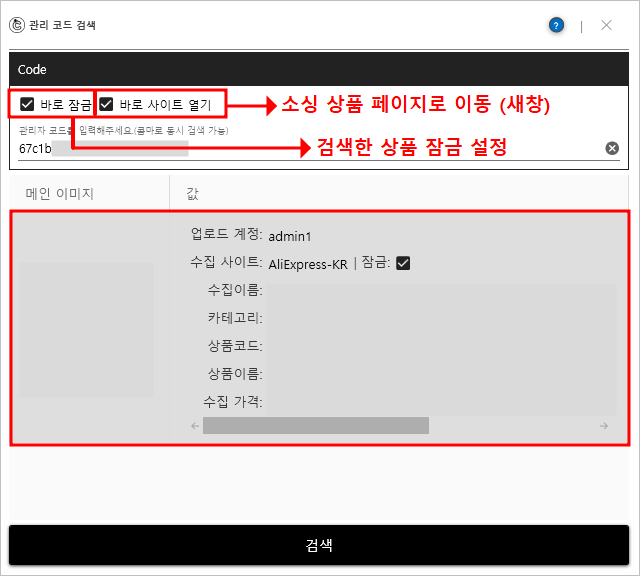Click the 업로드 계정 label

227,234
